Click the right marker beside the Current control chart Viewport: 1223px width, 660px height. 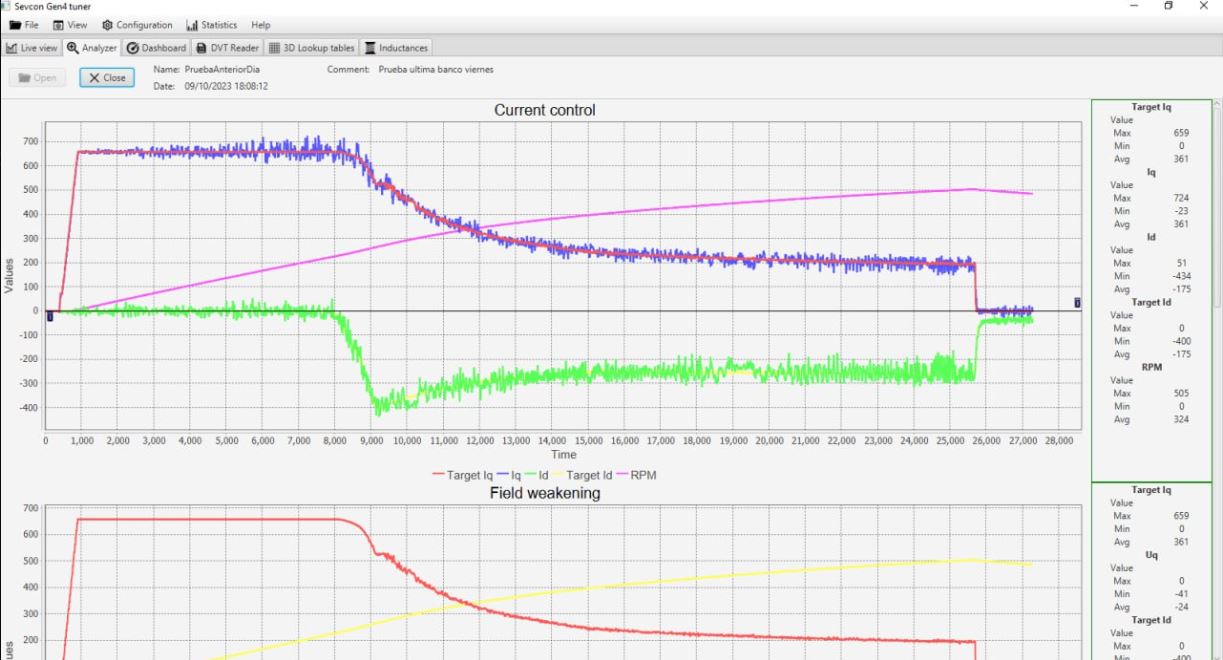pyautogui.click(x=1077, y=302)
